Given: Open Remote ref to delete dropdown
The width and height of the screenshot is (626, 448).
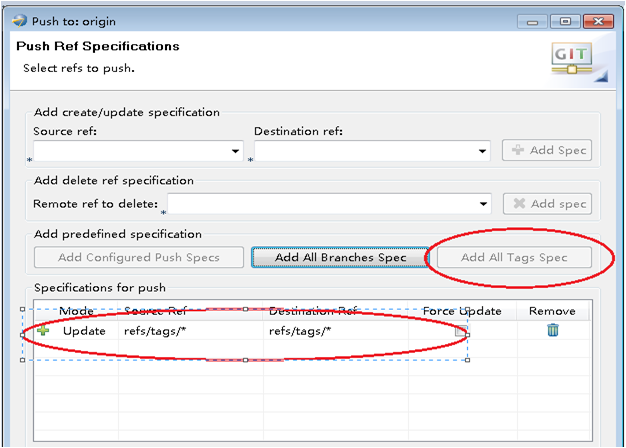Looking at the screenshot, I should point(484,204).
